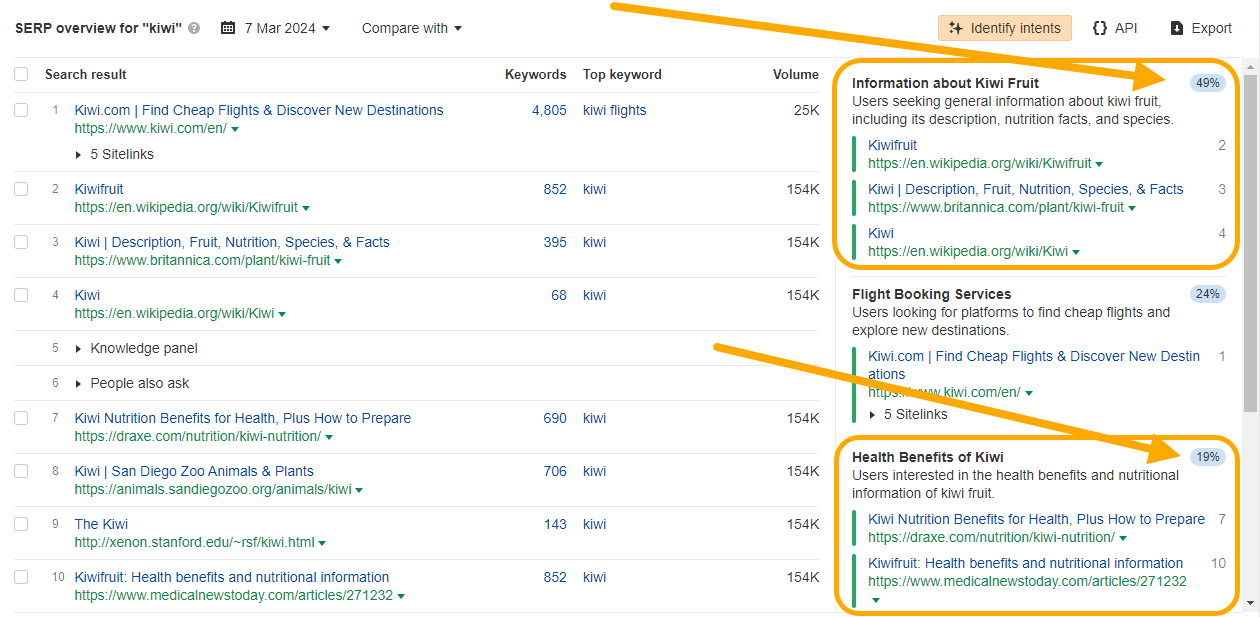Click the 4,805 keywords count for Kiwi.com
The width and height of the screenshot is (1260, 617).
point(549,110)
